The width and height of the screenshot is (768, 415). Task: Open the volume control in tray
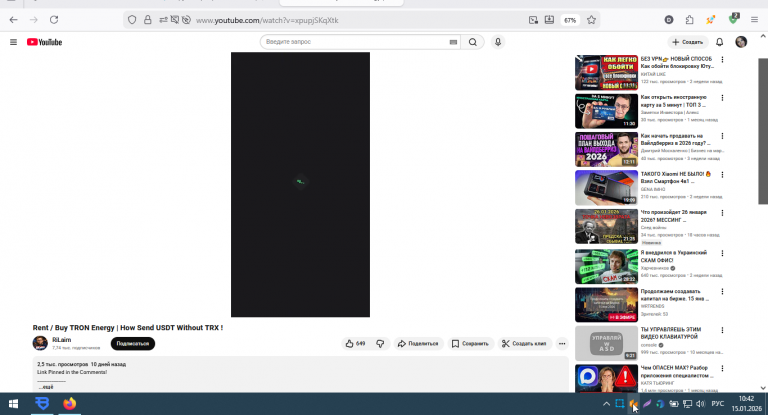[x=700, y=404]
